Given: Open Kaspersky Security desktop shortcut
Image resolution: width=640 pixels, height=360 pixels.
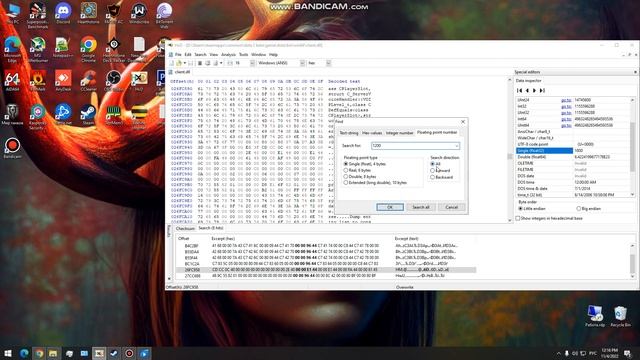Looking at the screenshot, I should (38, 117).
